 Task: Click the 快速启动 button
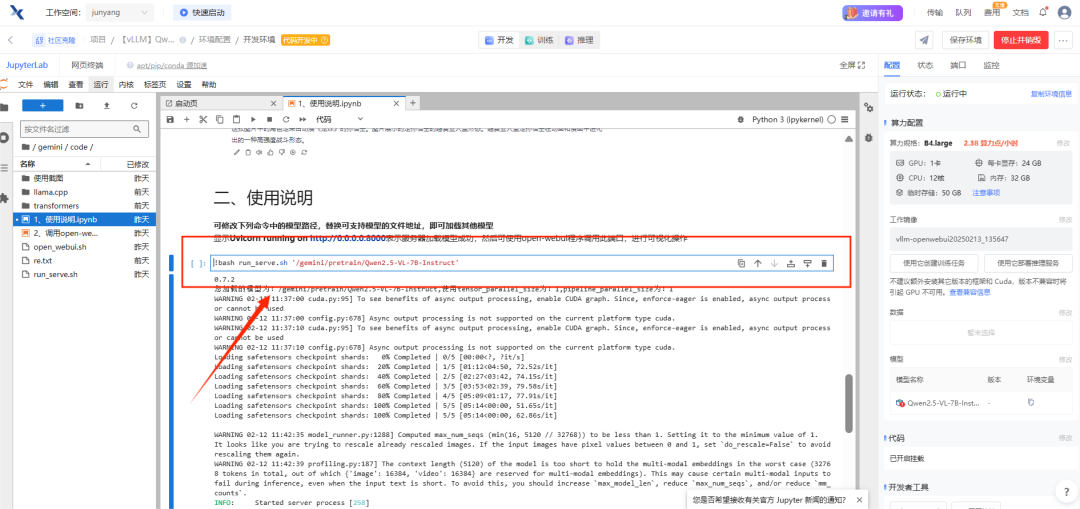[202, 12]
